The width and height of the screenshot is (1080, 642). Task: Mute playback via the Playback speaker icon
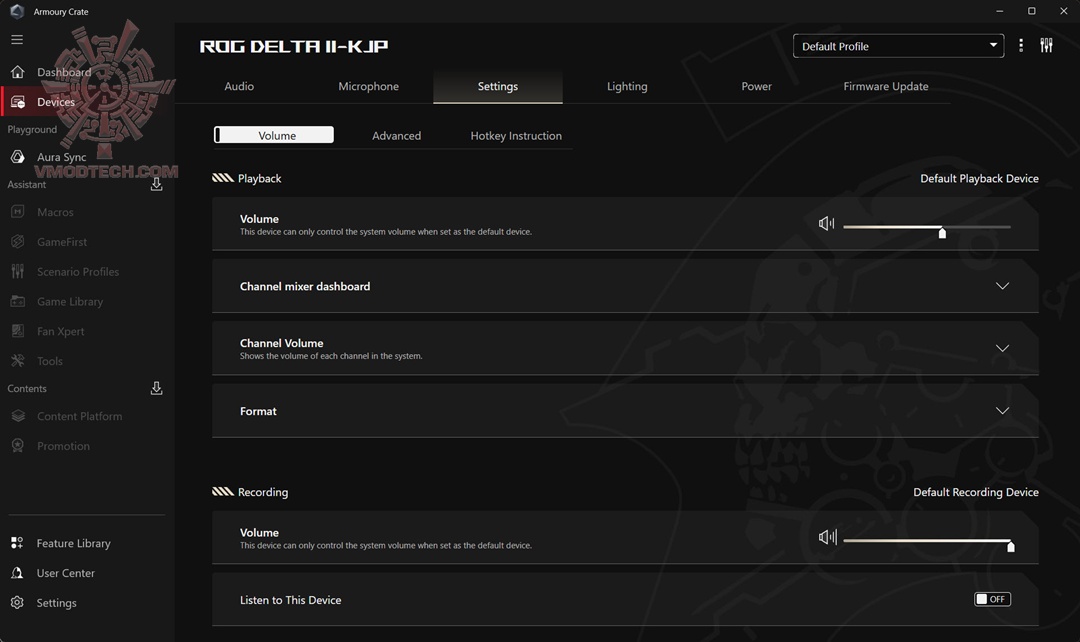coord(827,223)
